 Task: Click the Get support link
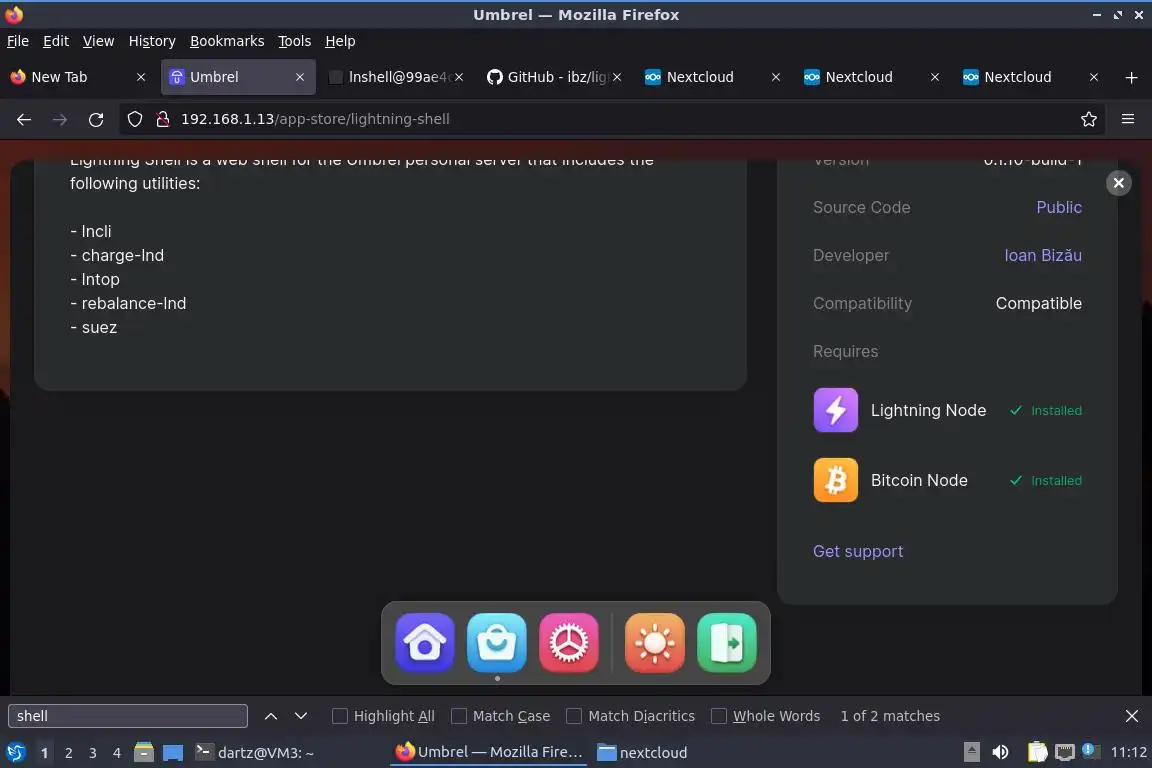click(x=857, y=551)
